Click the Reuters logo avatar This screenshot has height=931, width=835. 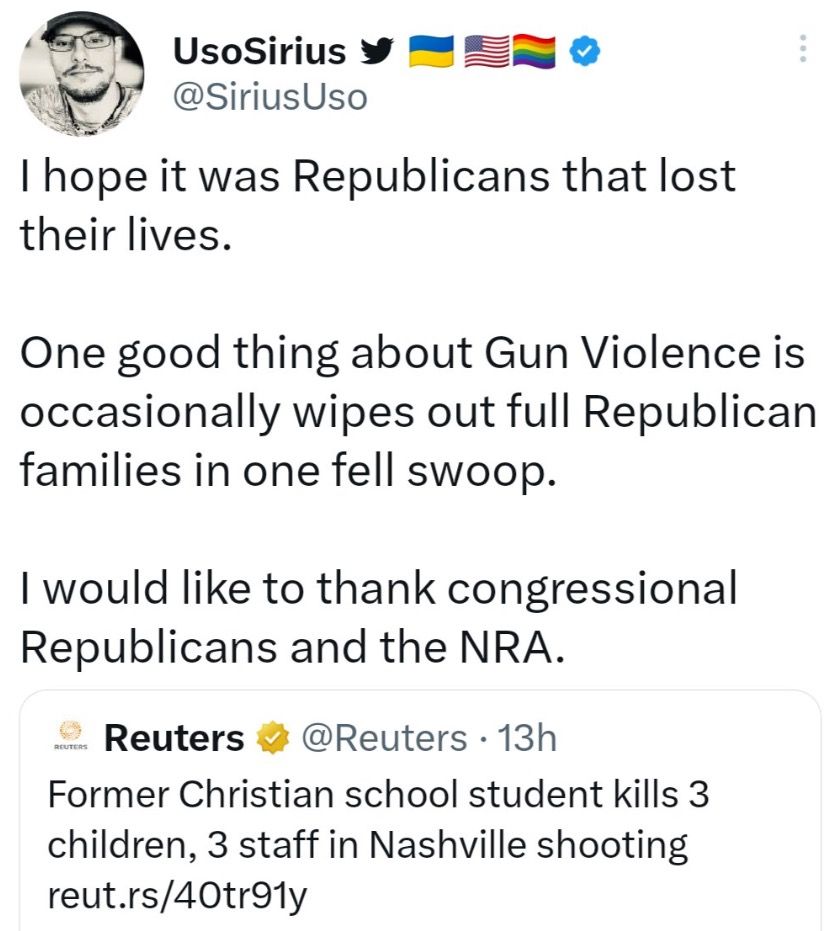tap(70, 738)
